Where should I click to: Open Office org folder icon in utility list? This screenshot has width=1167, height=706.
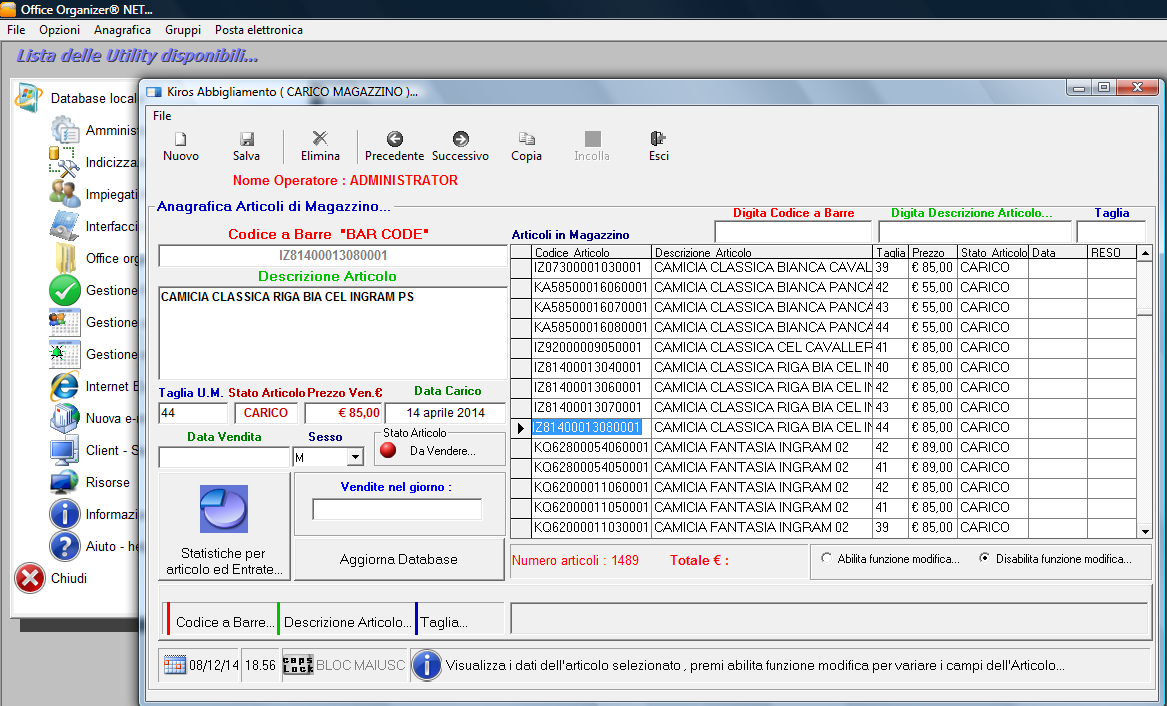(65, 258)
